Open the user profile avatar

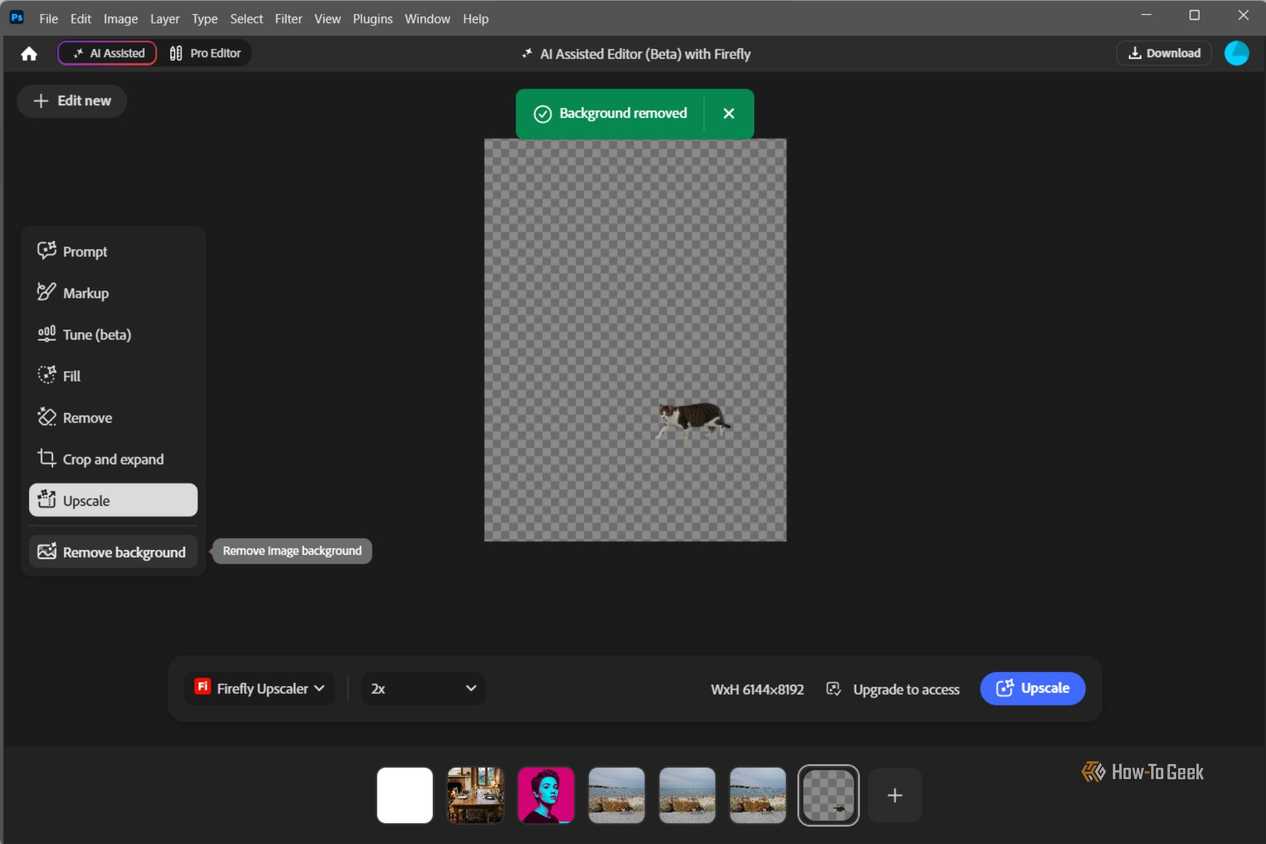[1237, 53]
